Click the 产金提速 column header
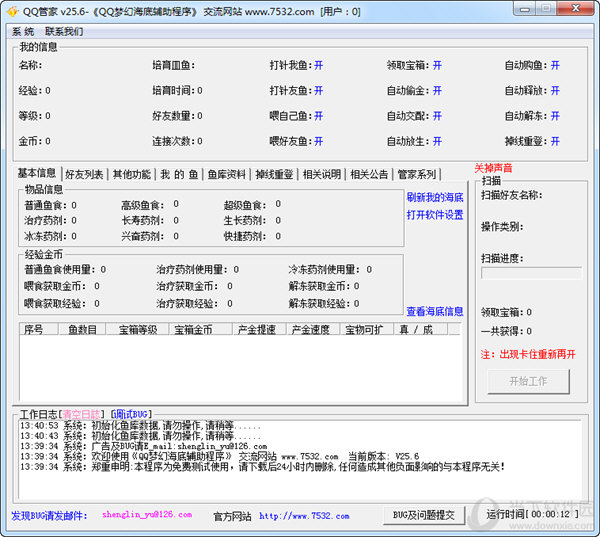600x537 pixels. 260,330
